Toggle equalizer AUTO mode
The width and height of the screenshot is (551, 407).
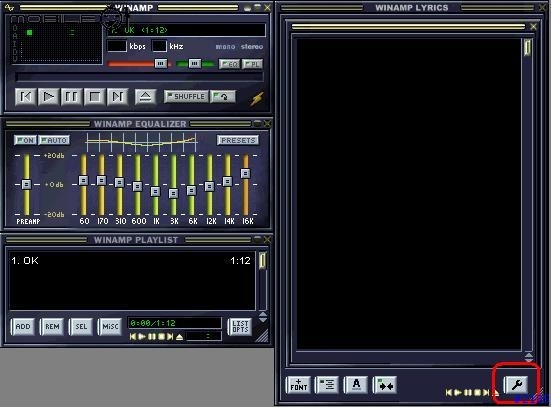[x=54, y=140]
